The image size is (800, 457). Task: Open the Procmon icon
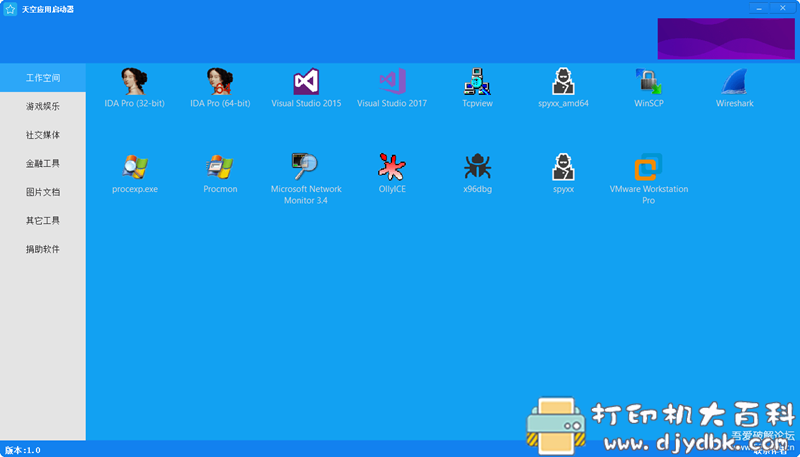click(220, 167)
